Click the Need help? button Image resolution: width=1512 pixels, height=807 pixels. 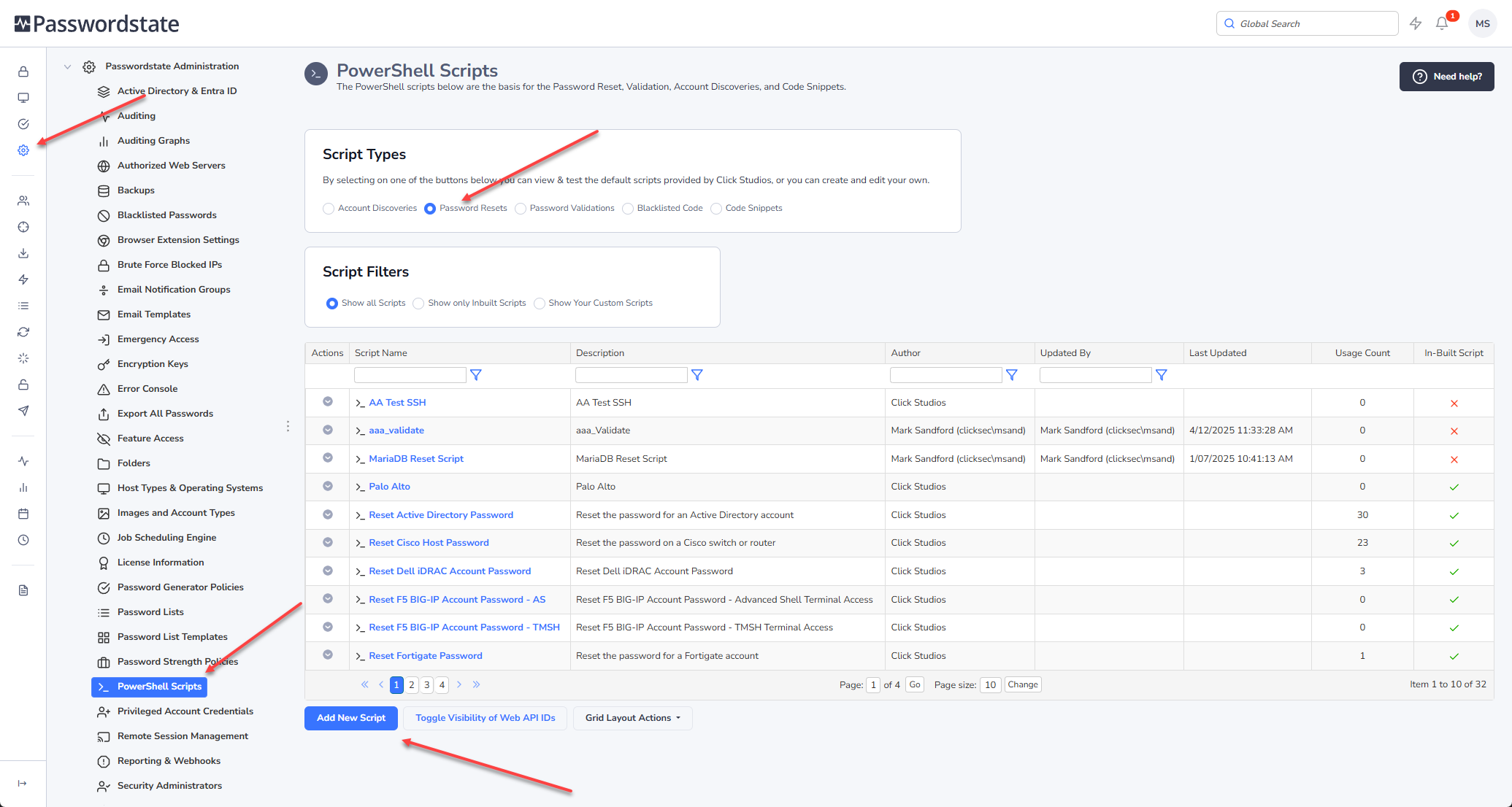pos(1447,77)
